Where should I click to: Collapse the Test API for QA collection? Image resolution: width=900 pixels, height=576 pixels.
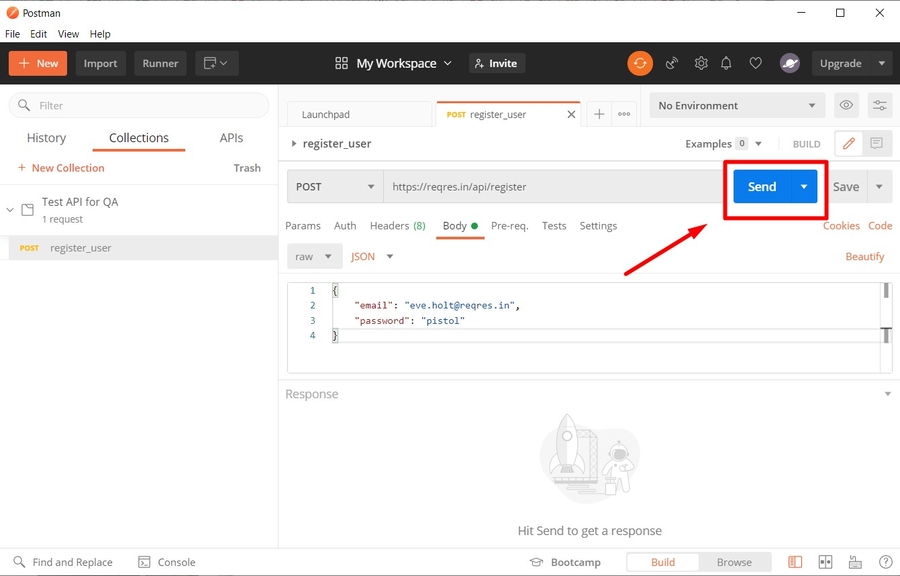(10, 210)
